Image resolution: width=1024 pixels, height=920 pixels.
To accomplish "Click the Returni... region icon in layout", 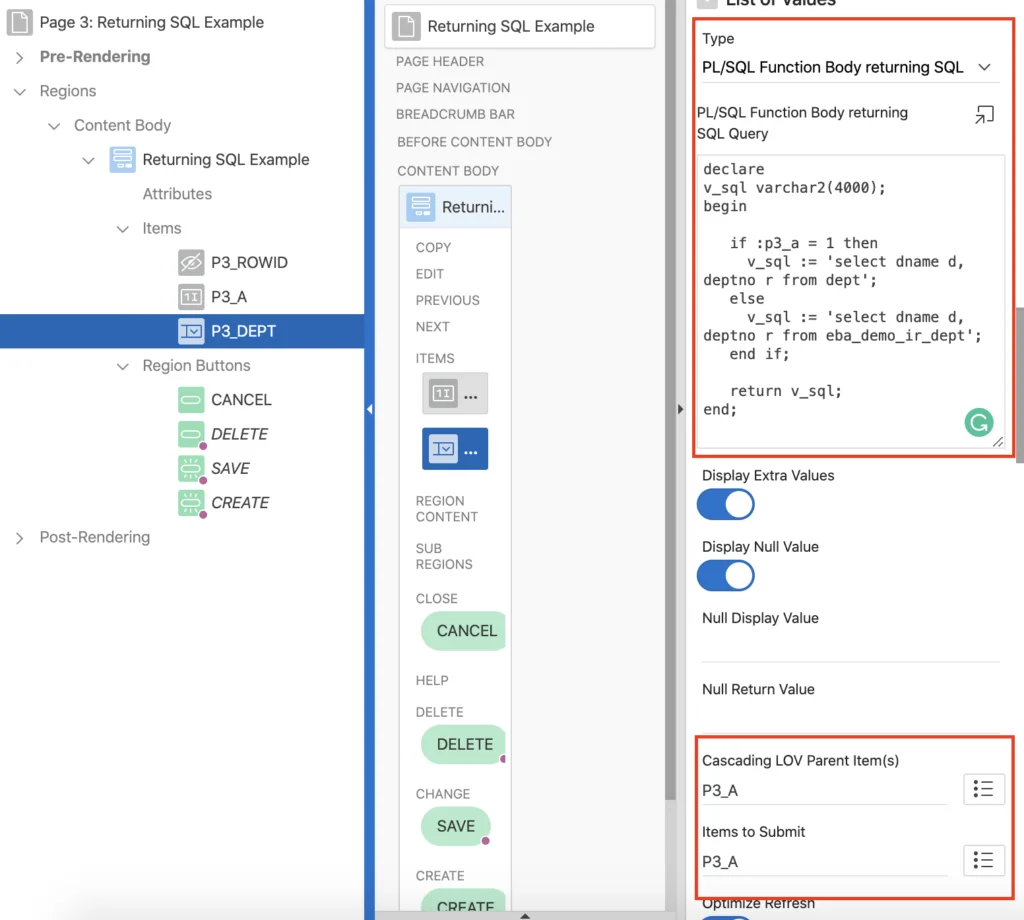I will (x=421, y=207).
